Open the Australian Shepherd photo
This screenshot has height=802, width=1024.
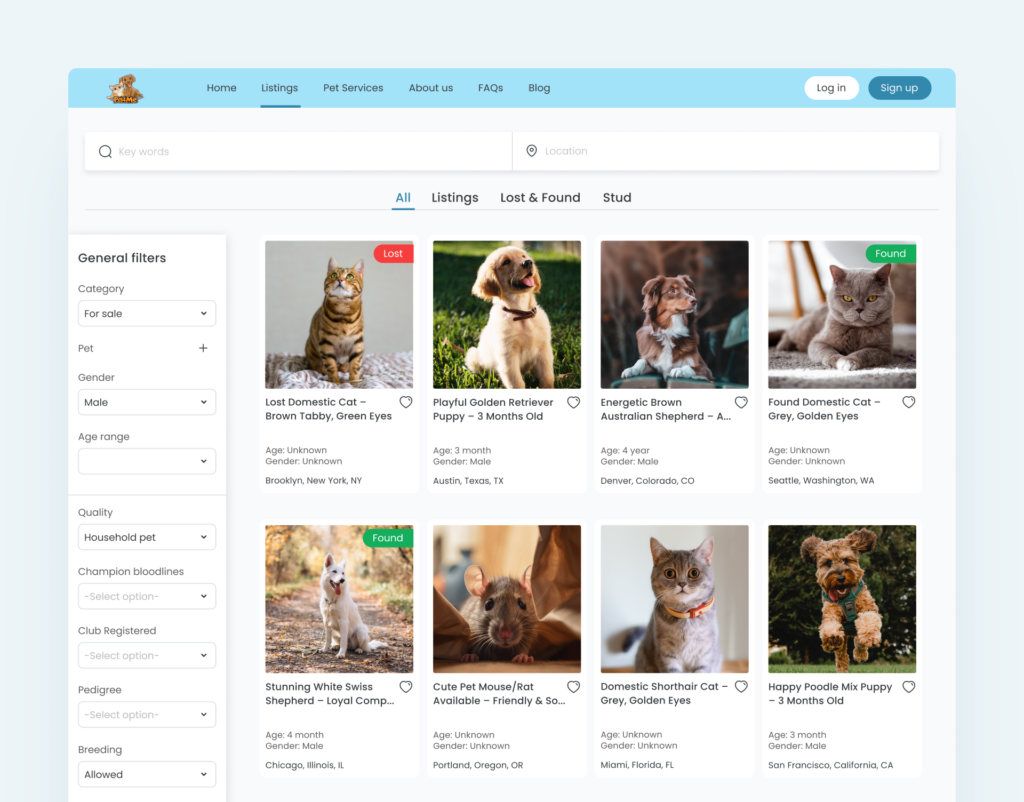pos(675,315)
